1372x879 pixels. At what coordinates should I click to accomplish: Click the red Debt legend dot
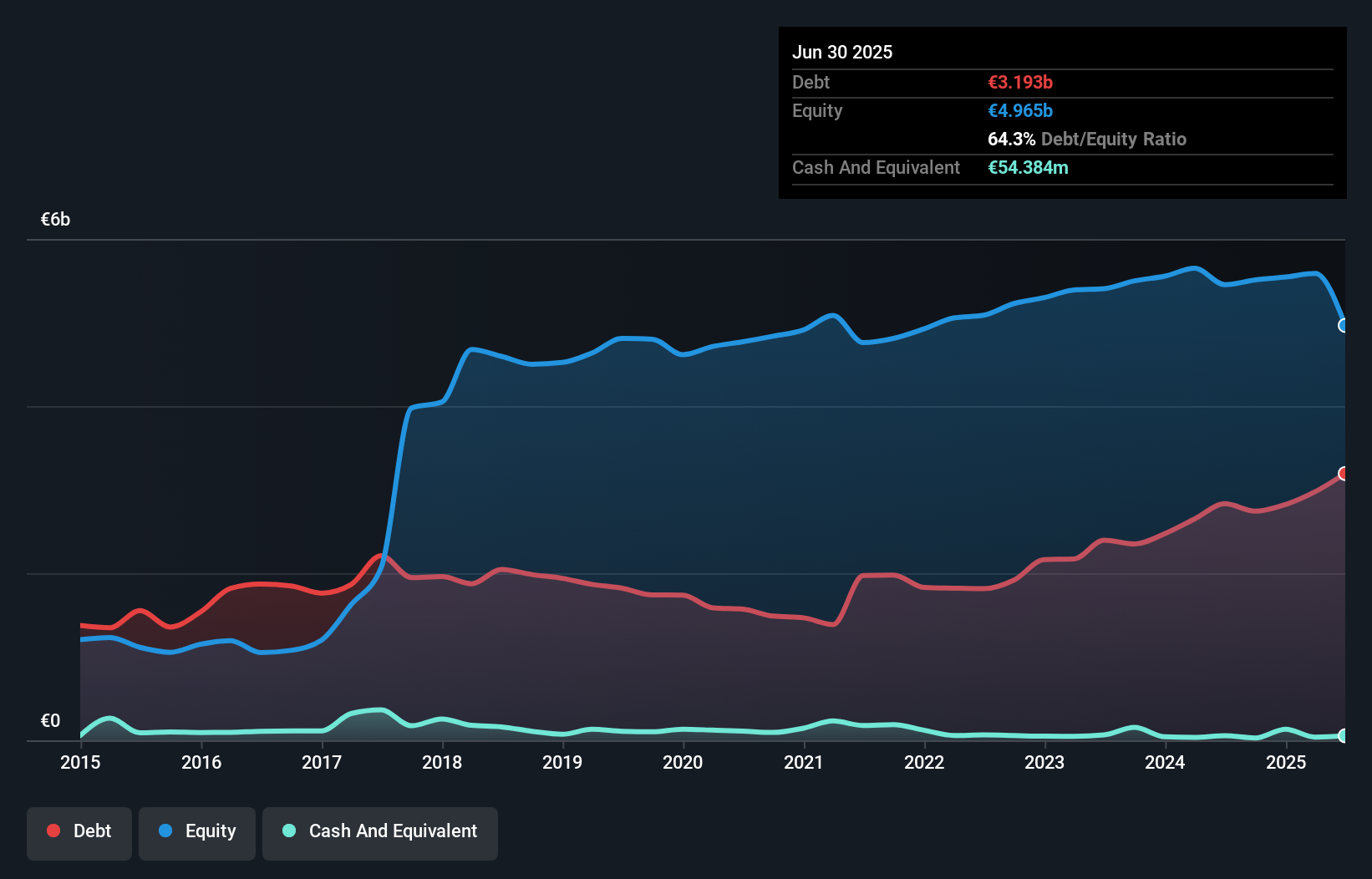53,831
